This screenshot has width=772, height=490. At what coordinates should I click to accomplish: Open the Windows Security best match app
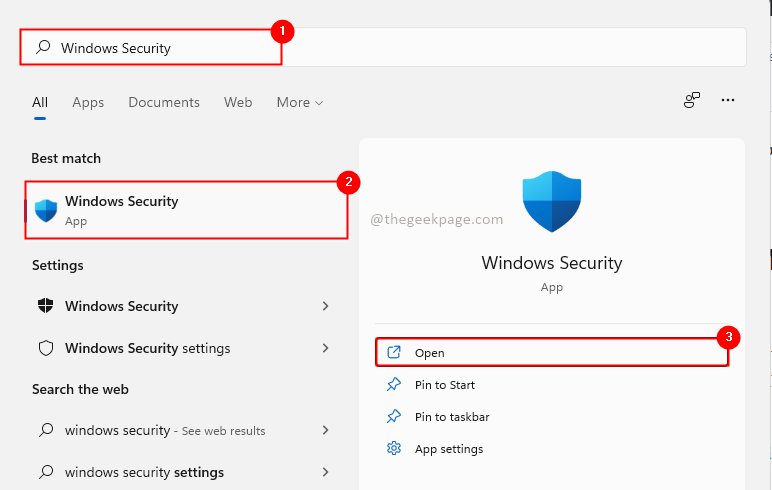click(186, 210)
